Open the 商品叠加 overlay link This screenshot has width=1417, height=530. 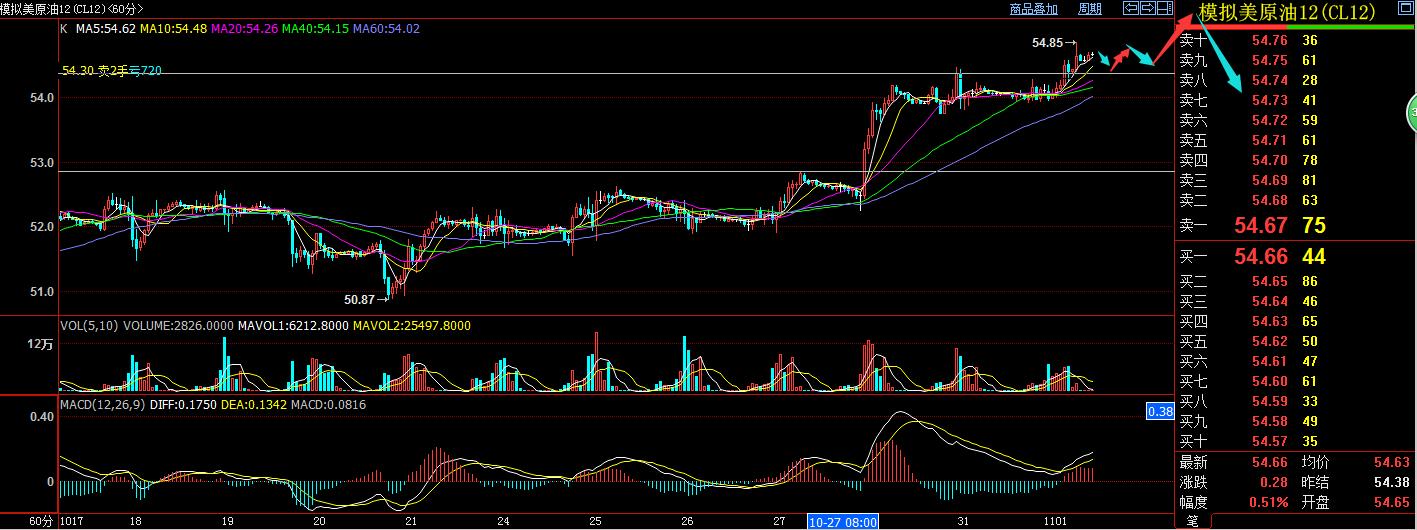click(x=1034, y=9)
